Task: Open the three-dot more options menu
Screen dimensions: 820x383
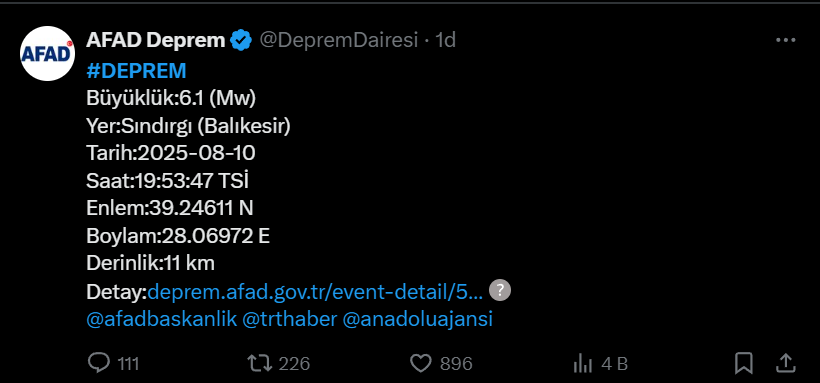Action: [785, 40]
